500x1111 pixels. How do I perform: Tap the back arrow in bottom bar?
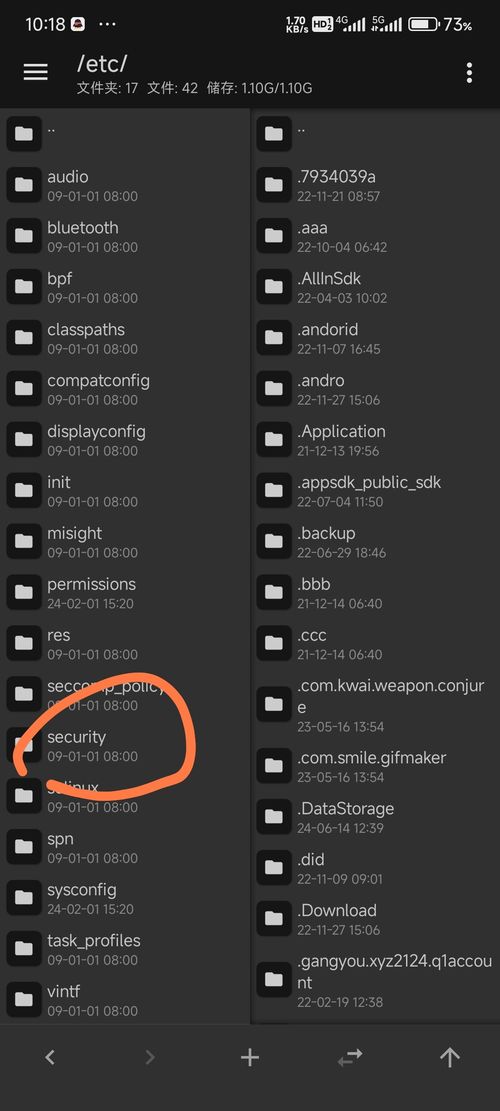[50, 1058]
